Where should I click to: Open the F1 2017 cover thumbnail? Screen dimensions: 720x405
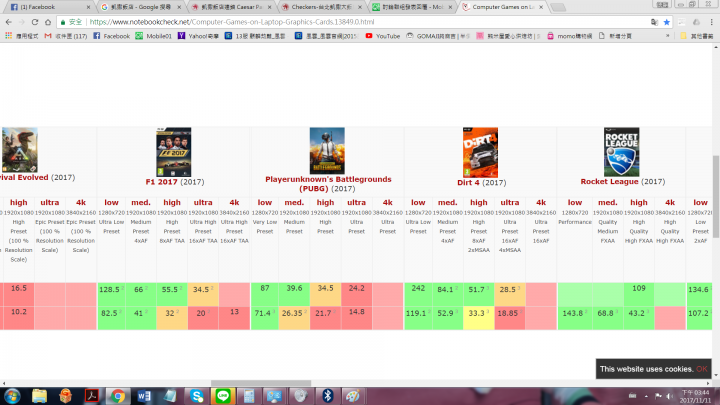click(x=174, y=152)
